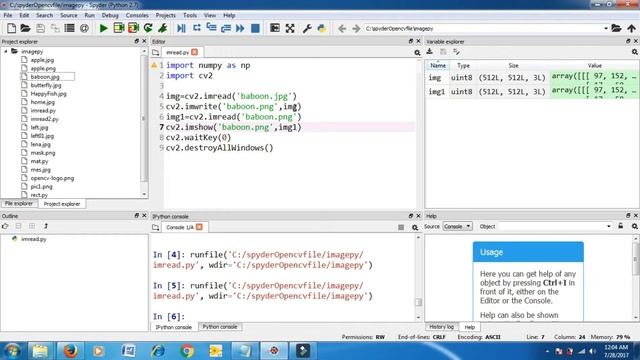Open the Projects menu

(x=165, y=15)
